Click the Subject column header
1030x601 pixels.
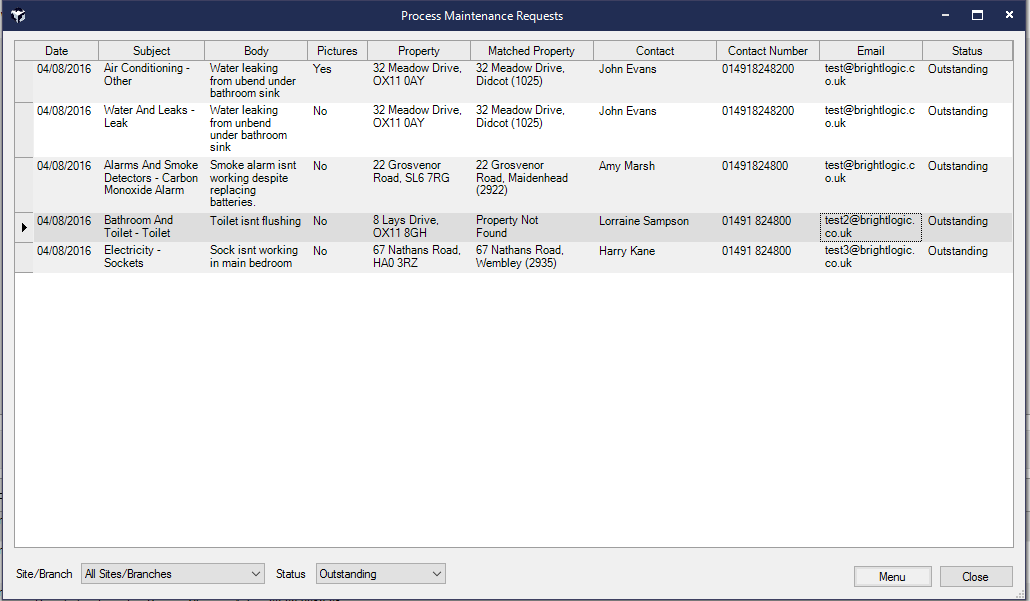click(152, 51)
